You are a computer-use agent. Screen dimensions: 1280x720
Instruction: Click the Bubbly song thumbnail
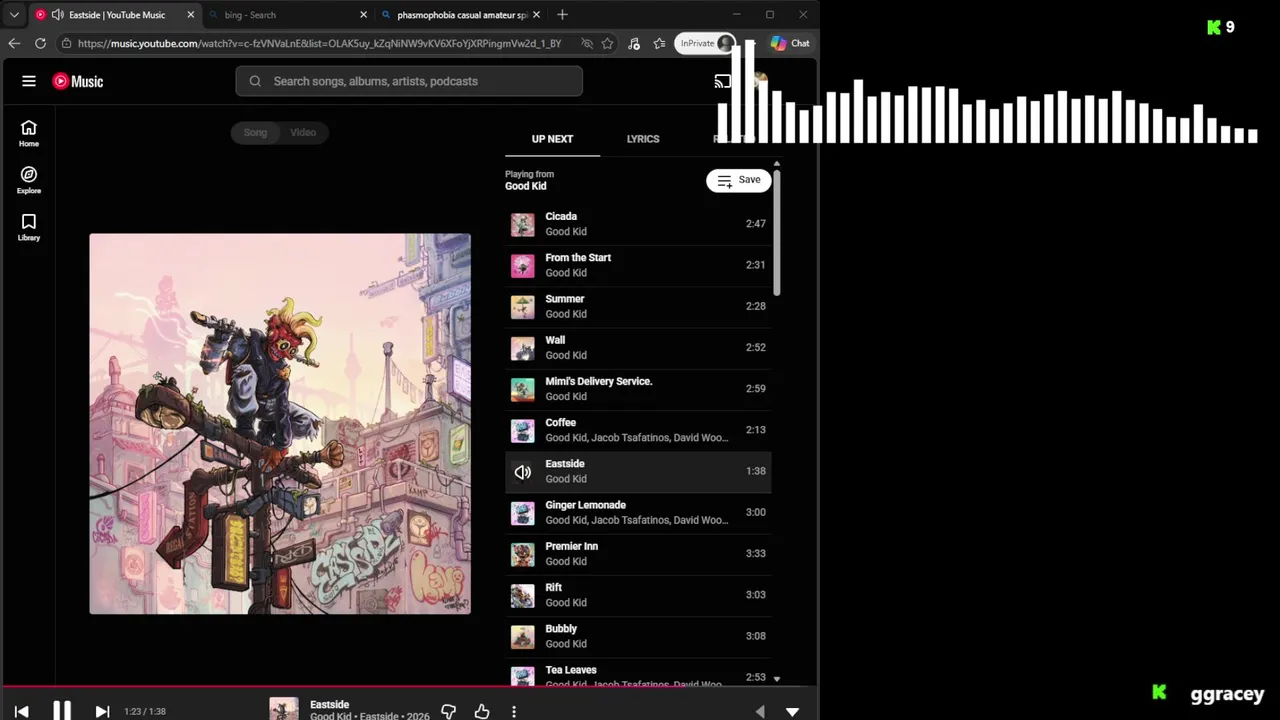(x=523, y=636)
